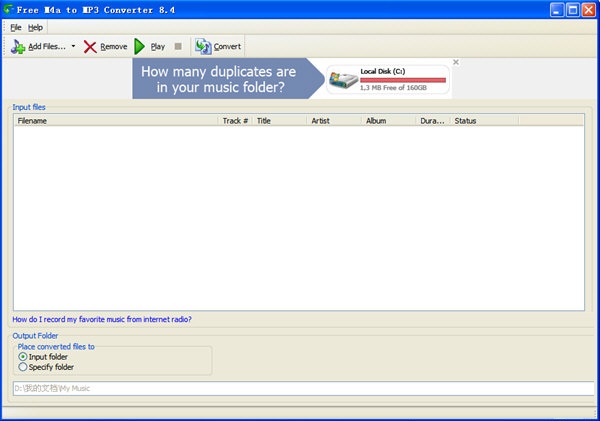
Task: Click the output folder path field
Action: (303, 388)
